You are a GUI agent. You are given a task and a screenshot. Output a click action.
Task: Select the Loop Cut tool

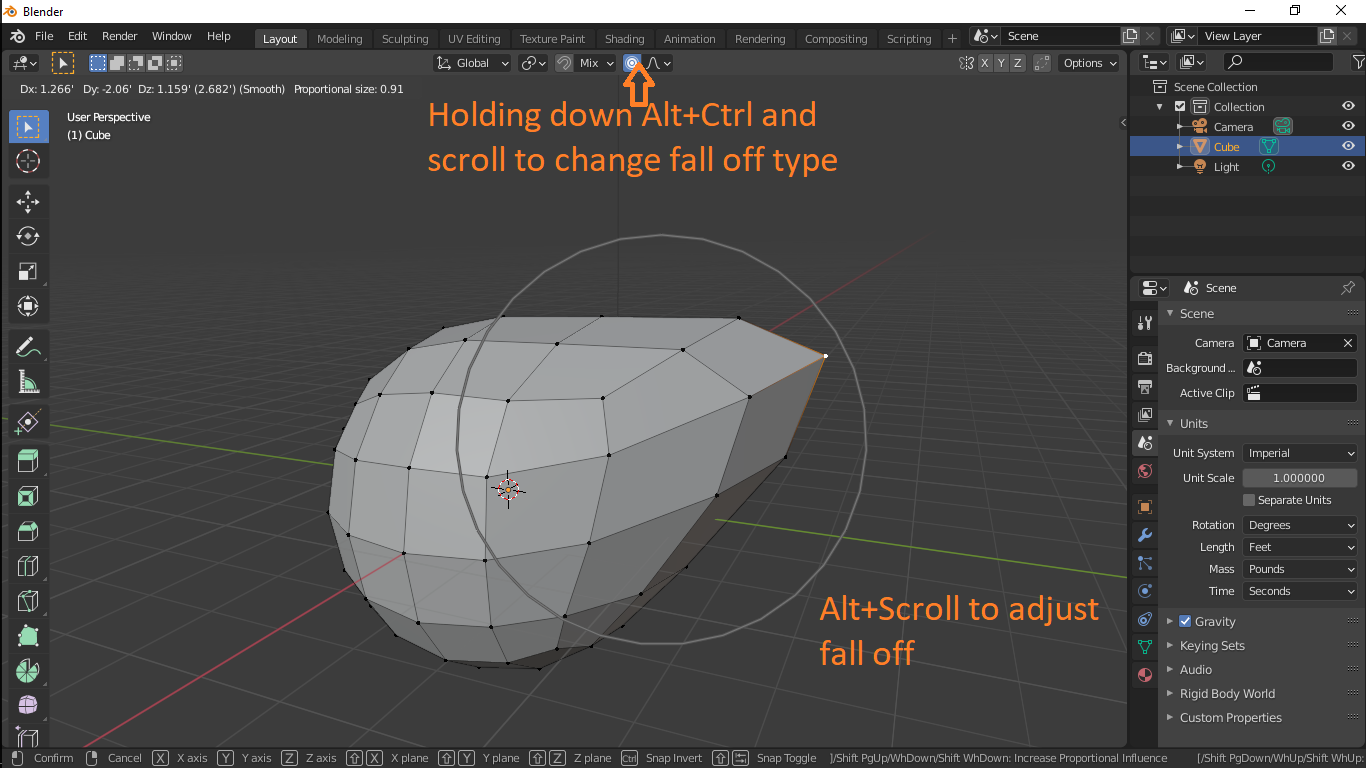tap(28, 566)
